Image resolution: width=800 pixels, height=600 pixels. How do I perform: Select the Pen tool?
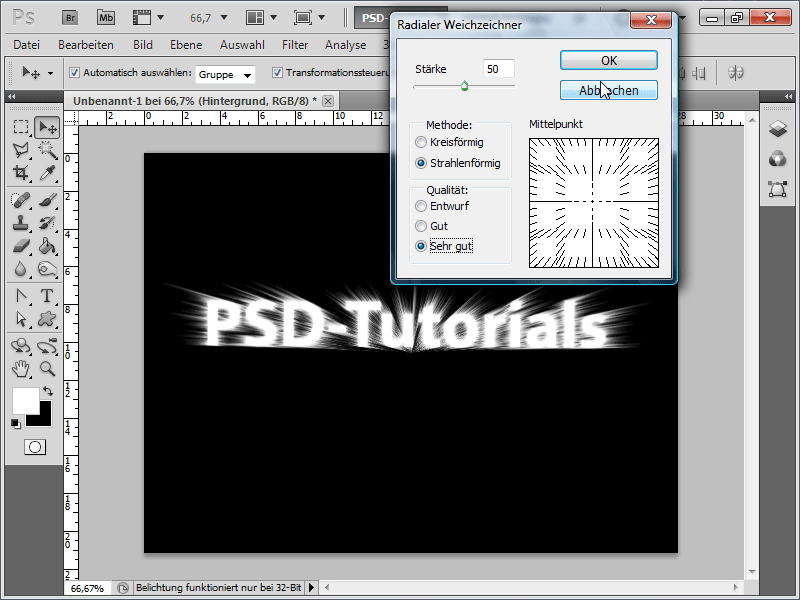pos(21,296)
